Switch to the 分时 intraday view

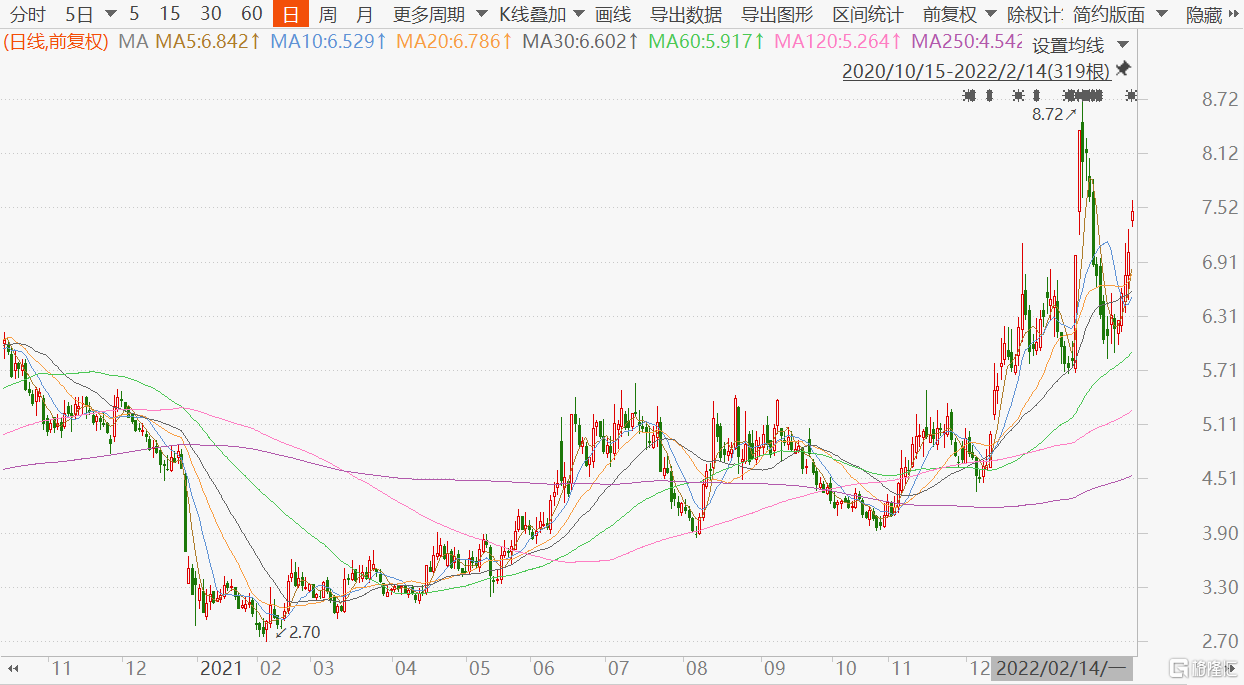click(28, 14)
